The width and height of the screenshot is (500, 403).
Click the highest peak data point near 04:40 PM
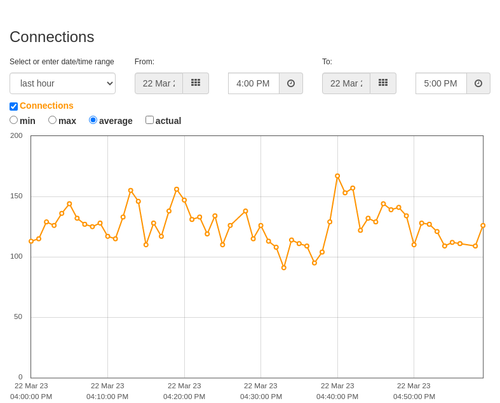click(x=337, y=176)
